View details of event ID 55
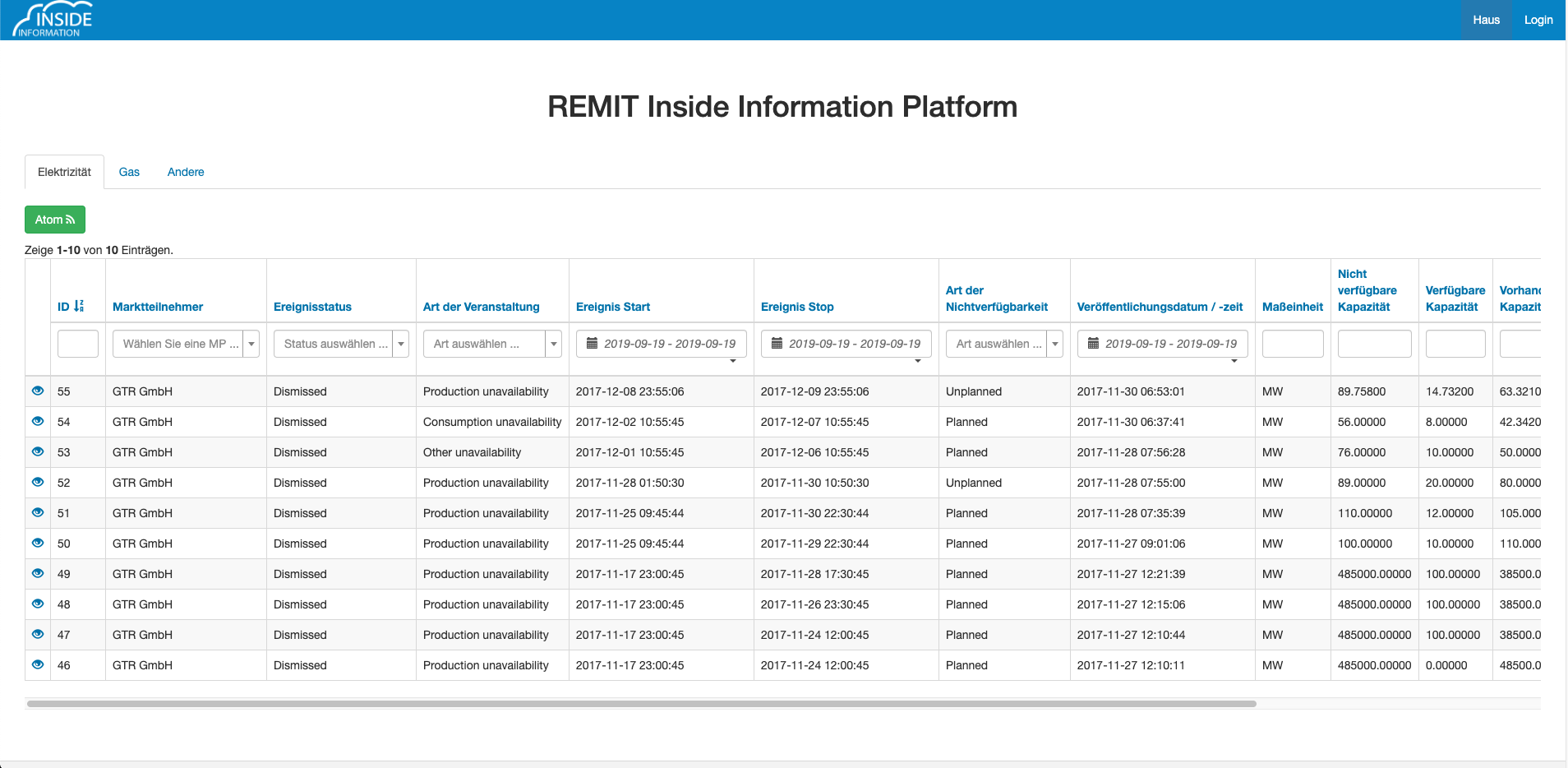The height and width of the screenshot is (768, 1568). coord(37,391)
